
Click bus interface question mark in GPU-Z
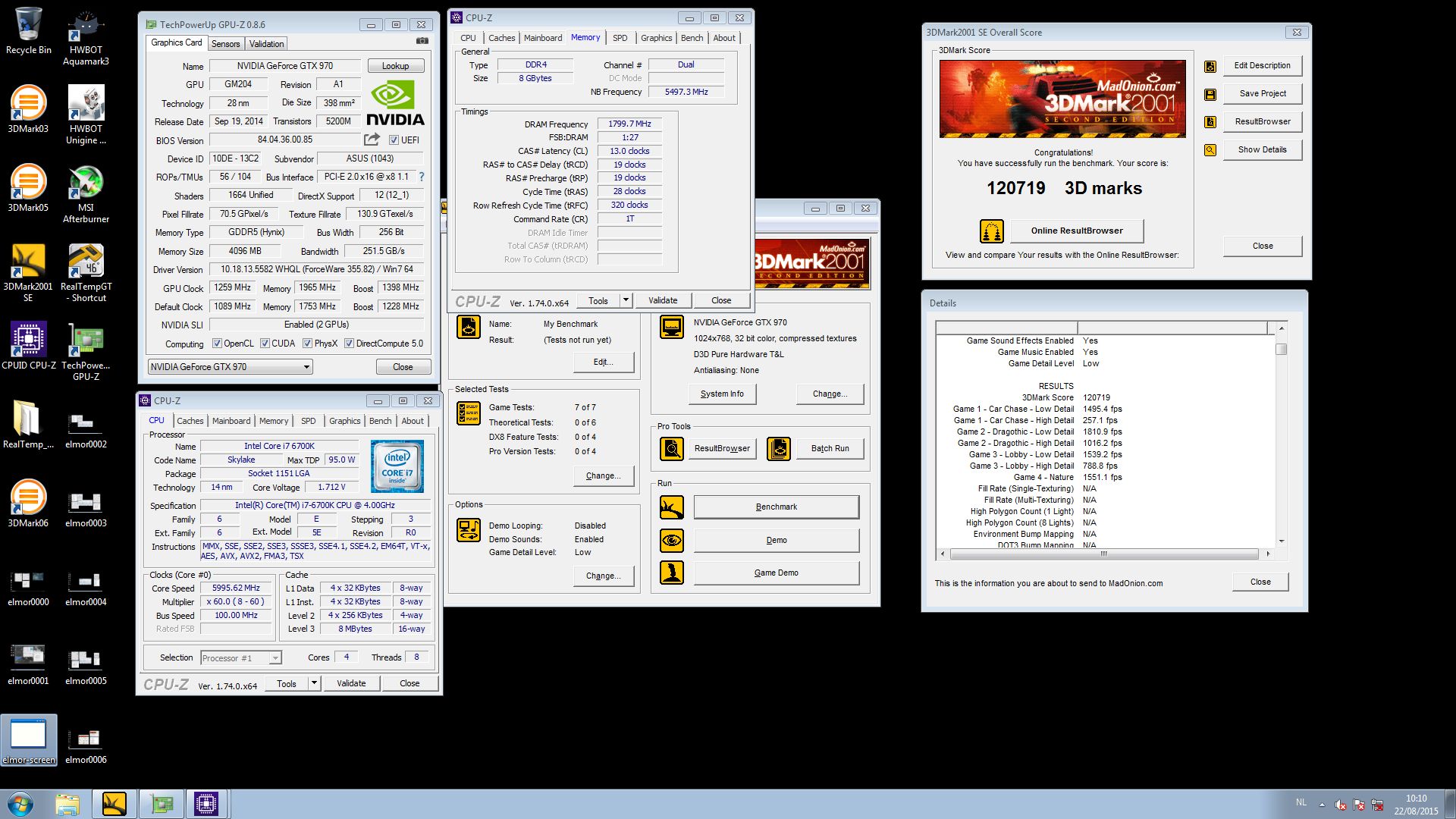422,177
